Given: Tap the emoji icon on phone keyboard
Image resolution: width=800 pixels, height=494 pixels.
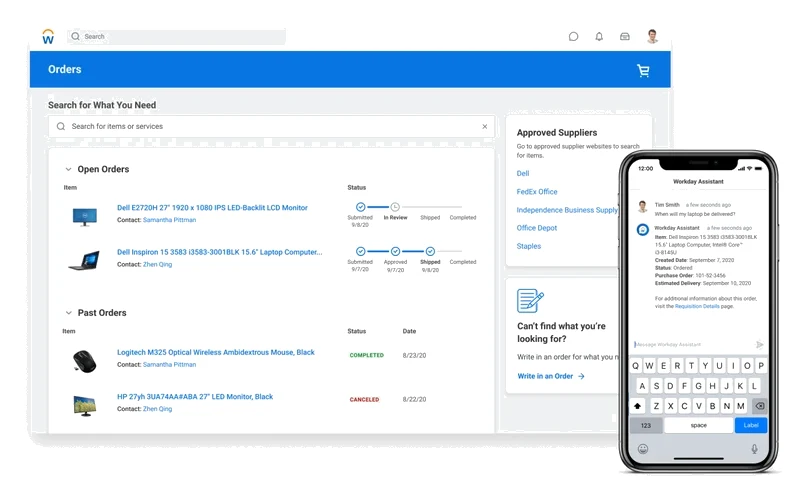Looking at the screenshot, I should [643, 449].
